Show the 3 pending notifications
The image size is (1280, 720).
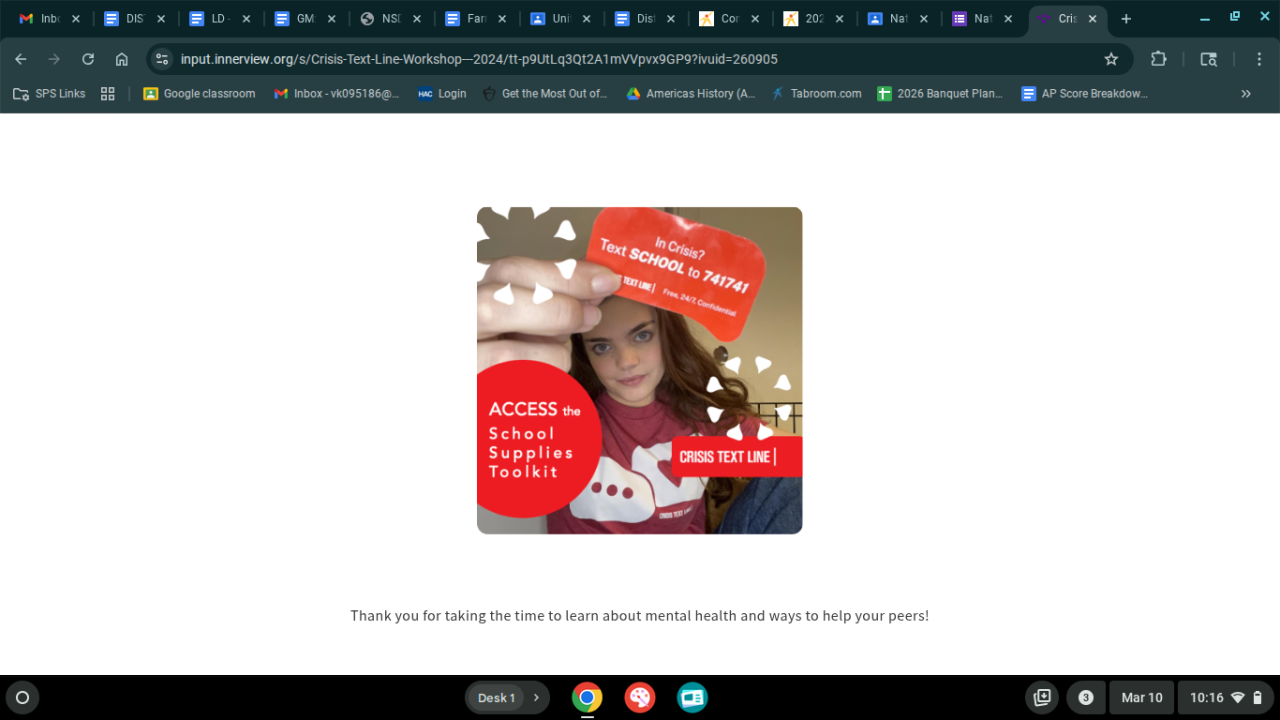1086,698
